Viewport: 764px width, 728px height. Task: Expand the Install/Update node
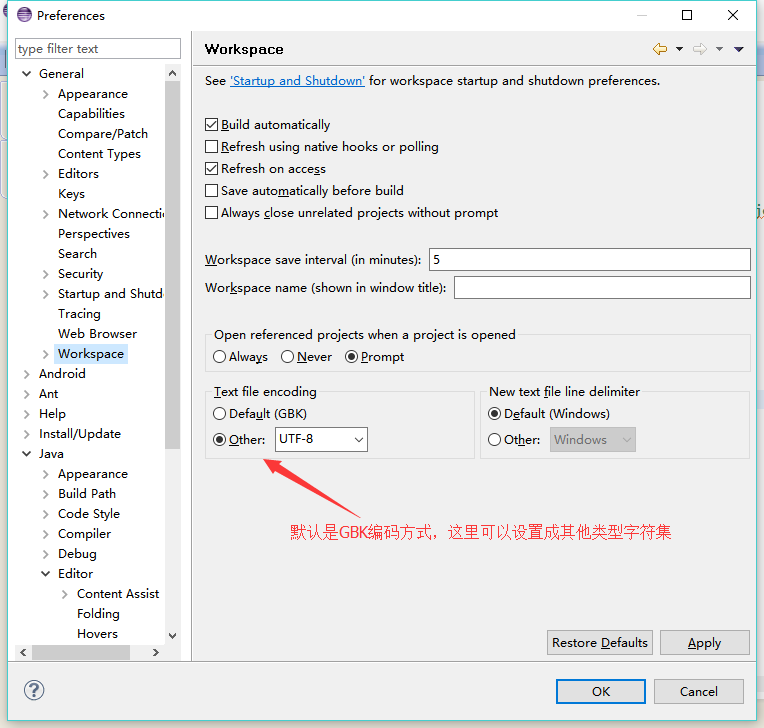pyautogui.click(x=27, y=434)
